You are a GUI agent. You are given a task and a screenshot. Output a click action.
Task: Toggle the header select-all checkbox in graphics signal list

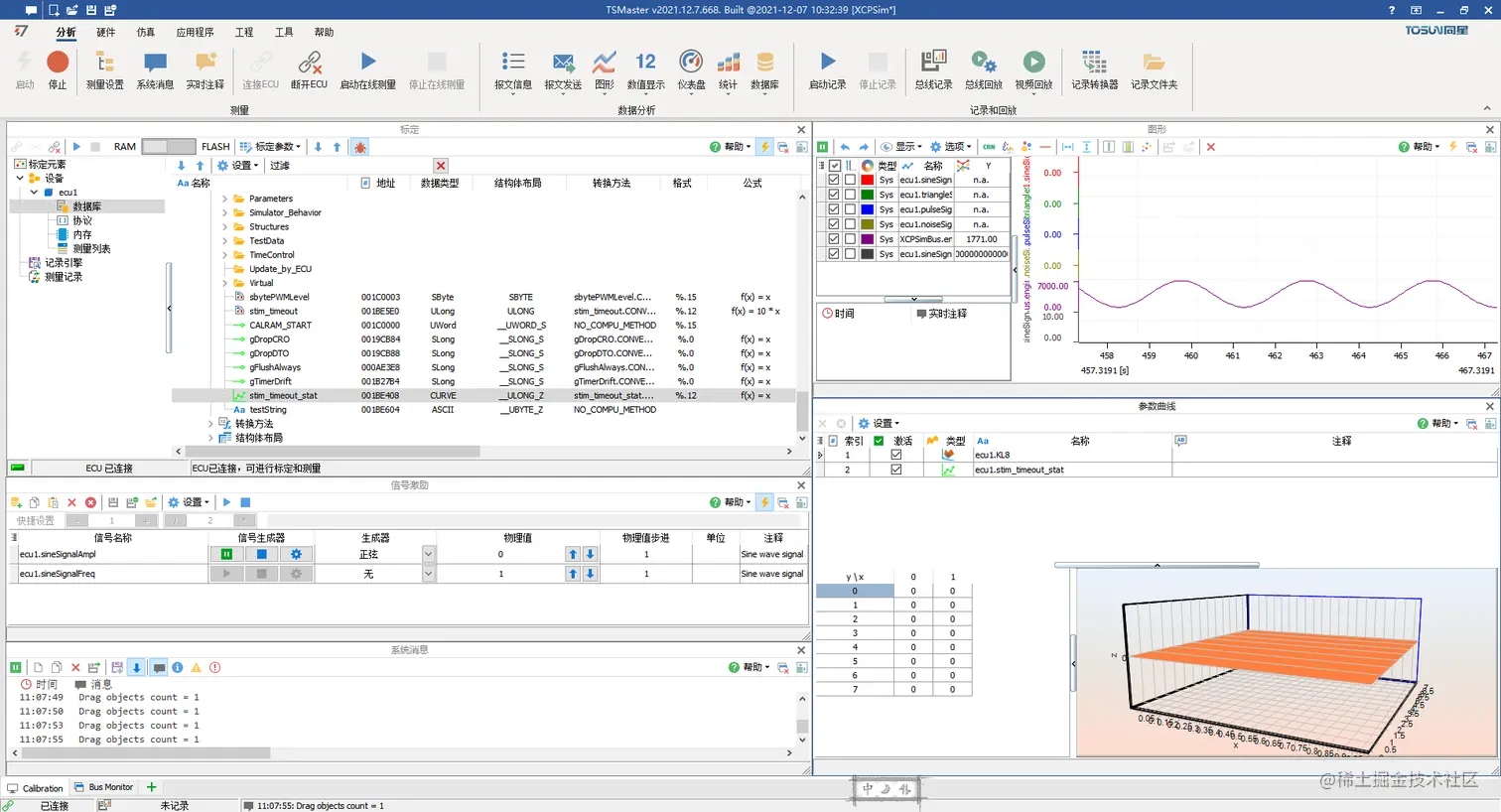click(x=834, y=166)
